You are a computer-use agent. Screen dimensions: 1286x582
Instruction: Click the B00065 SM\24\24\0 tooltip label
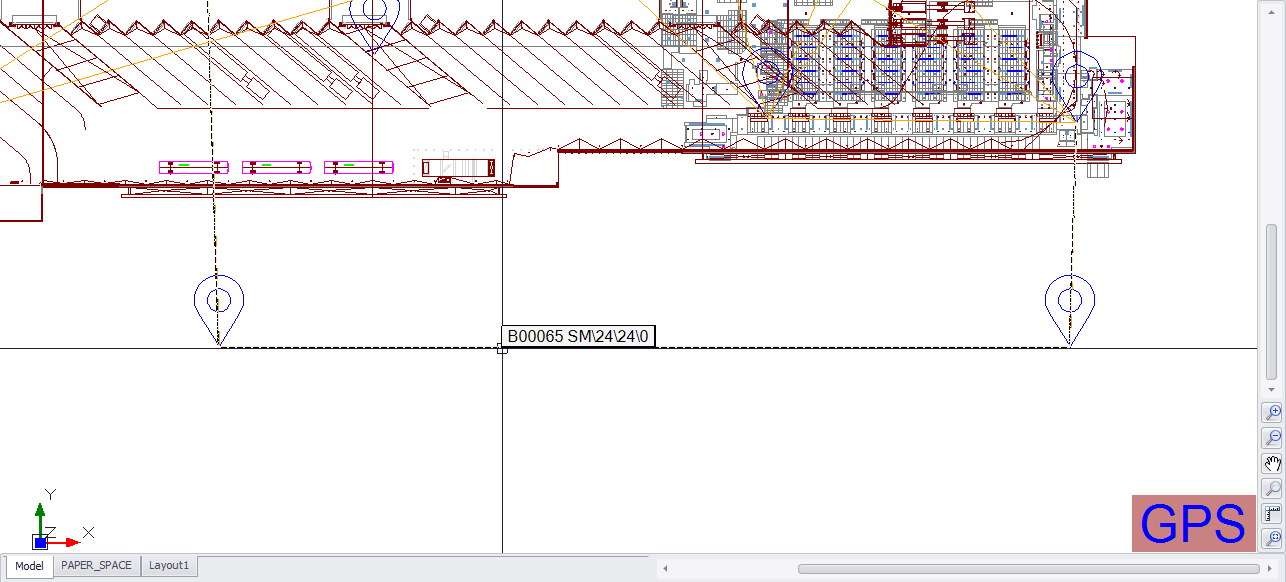pos(580,337)
